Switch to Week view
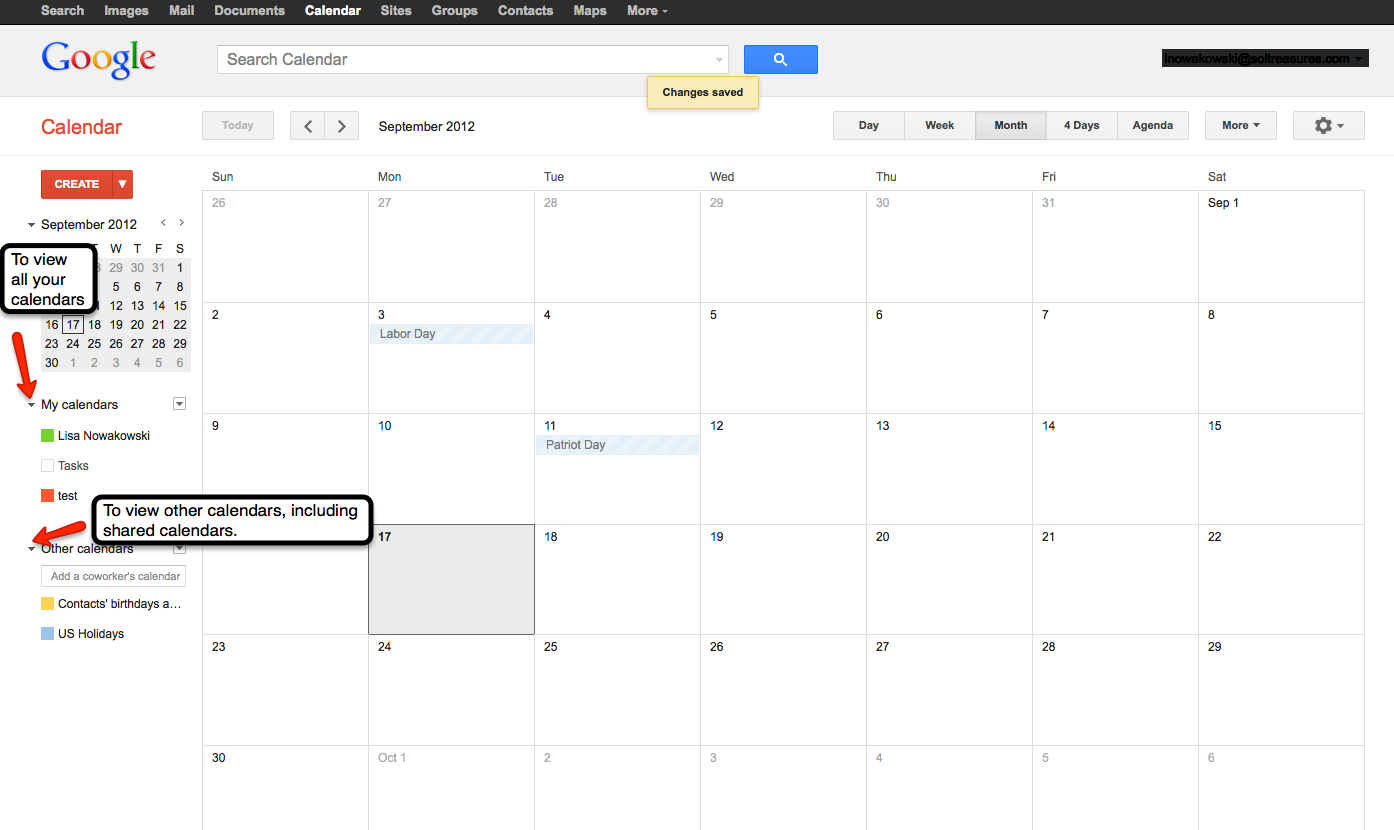Viewport: 1394px width, 830px height. [x=939, y=126]
